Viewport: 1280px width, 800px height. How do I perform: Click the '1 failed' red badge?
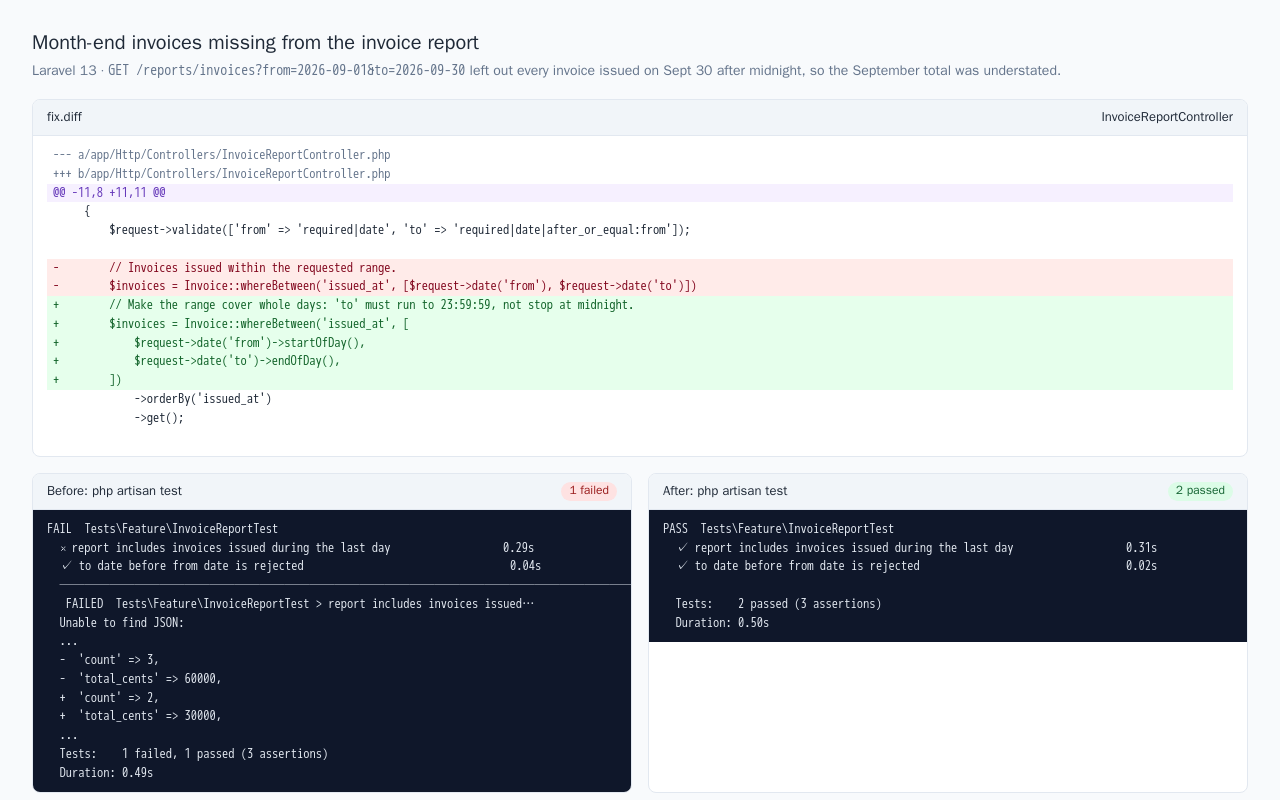589,491
